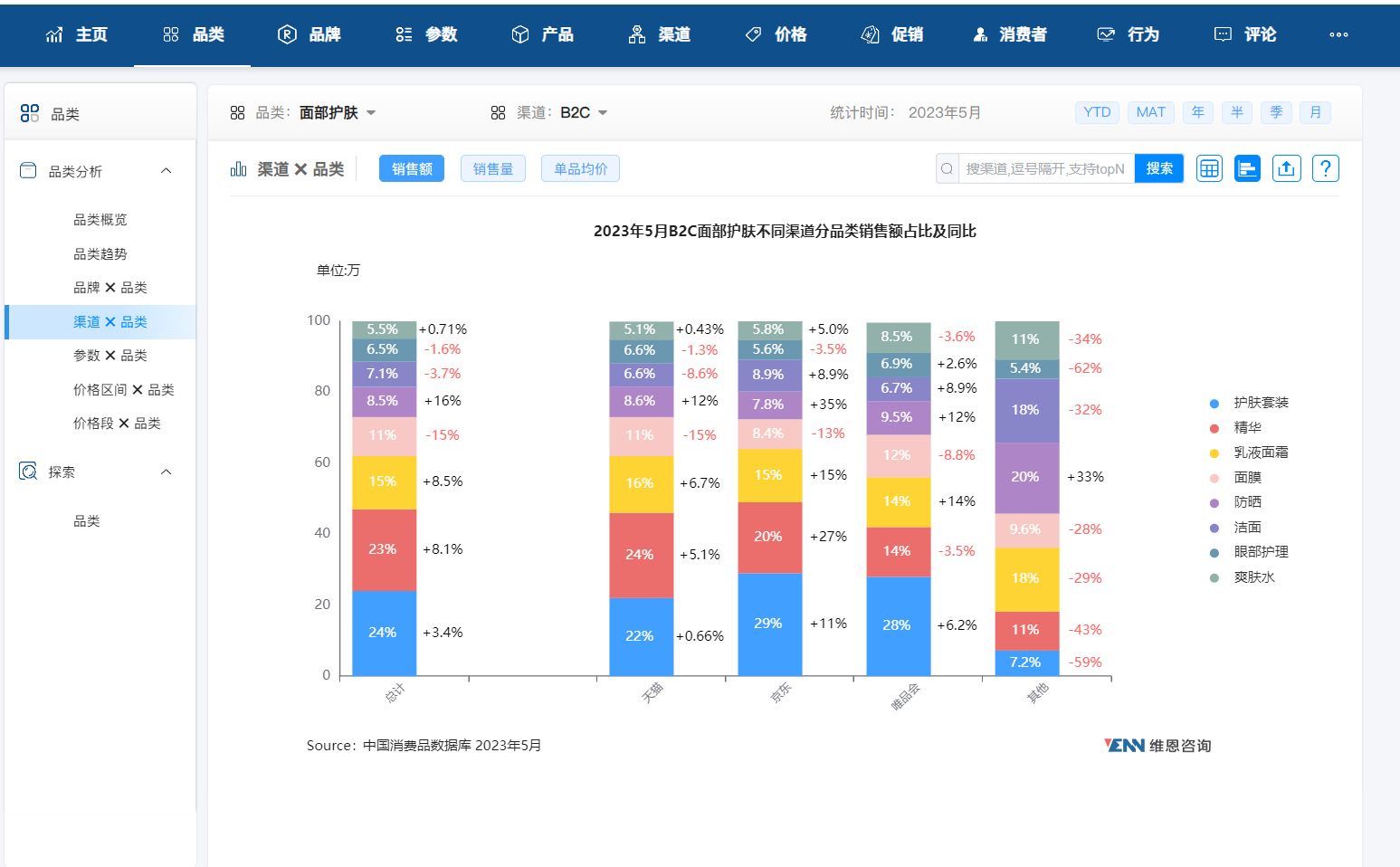Click the 评论 chat bubble icon
Screen dimensions: 1400x867
coord(1223,34)
